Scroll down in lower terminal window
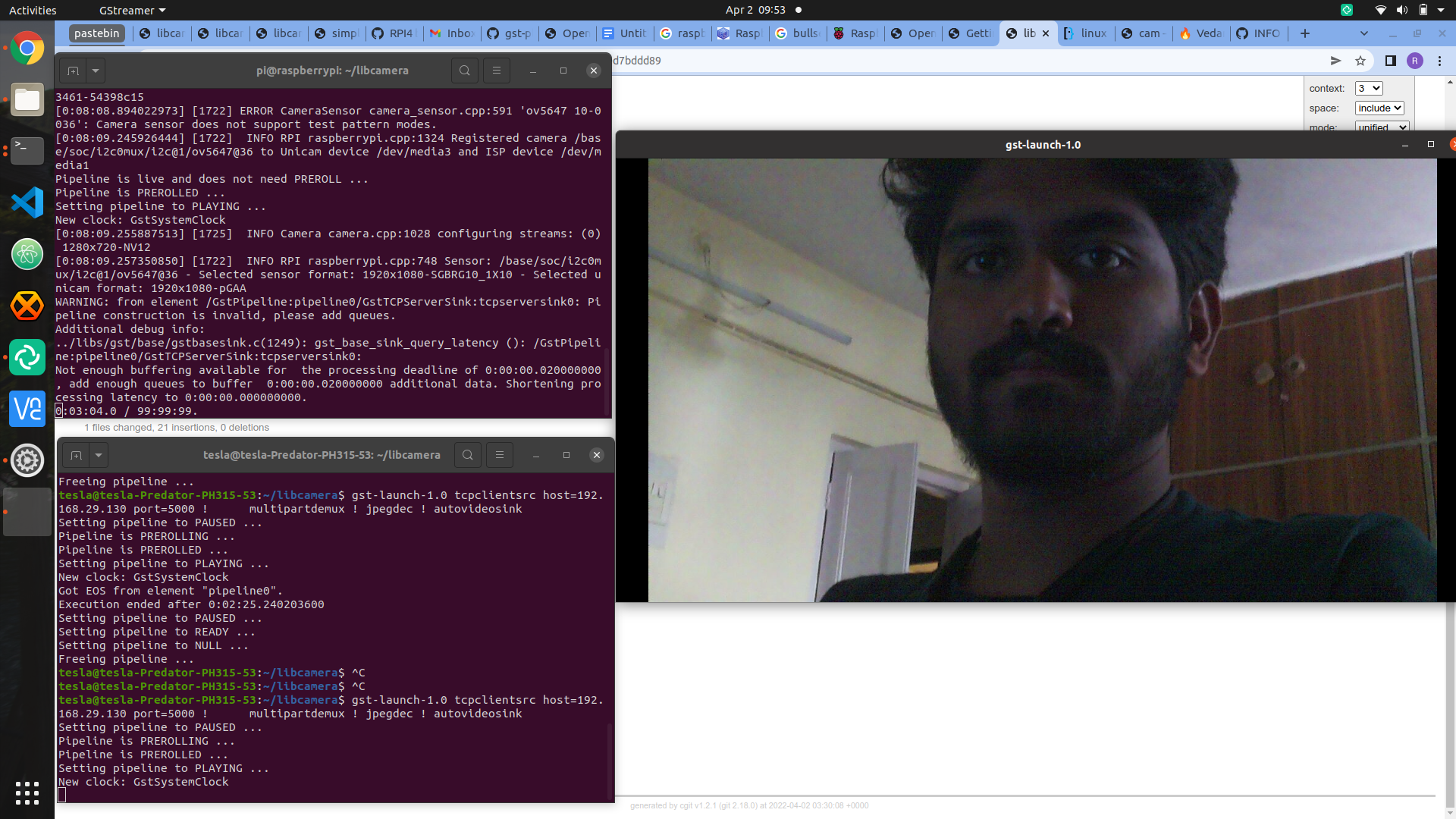The image size is (1456, 819). click(x=614, y=798)
